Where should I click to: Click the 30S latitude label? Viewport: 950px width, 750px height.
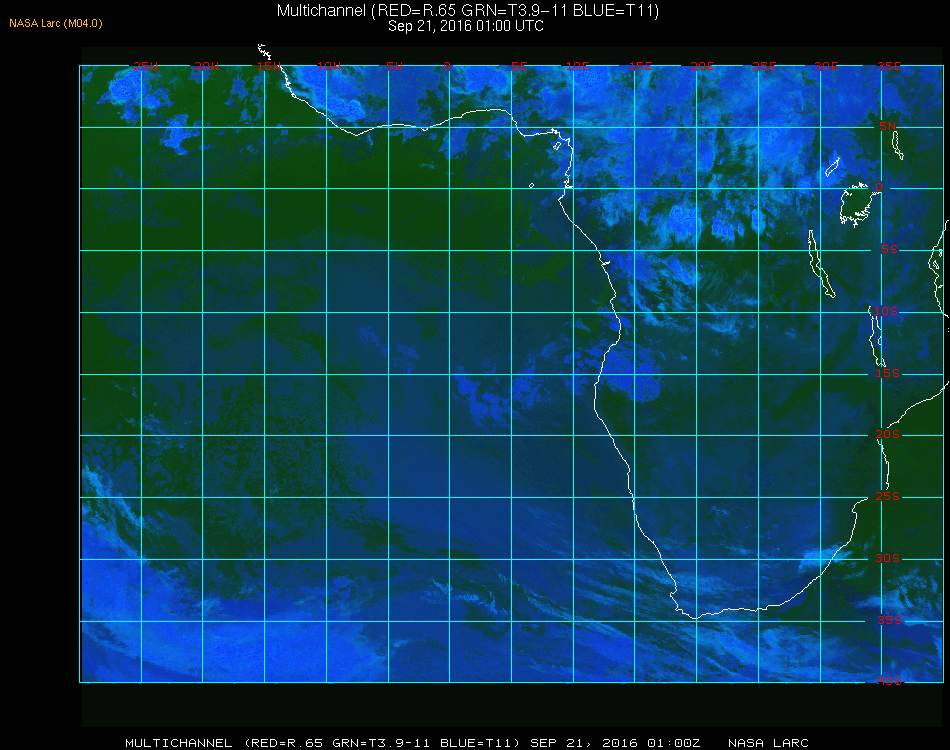coord(888,559)
